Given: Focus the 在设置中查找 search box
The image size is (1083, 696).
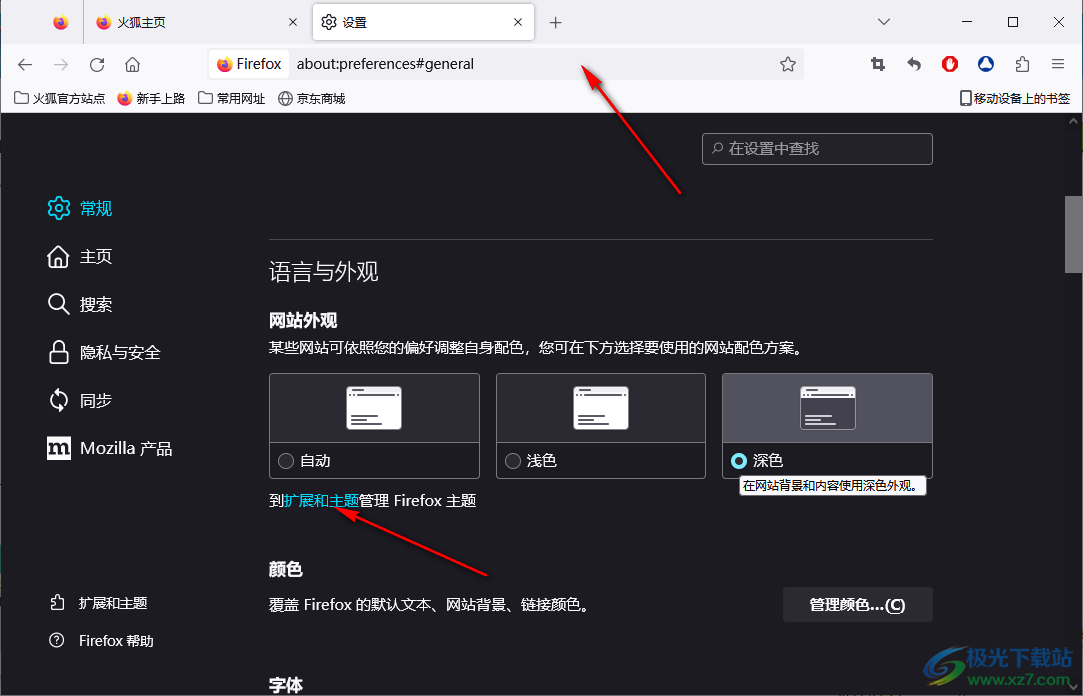Looking at the screenshot, I should pyautogui.click(x=817, y=149).
